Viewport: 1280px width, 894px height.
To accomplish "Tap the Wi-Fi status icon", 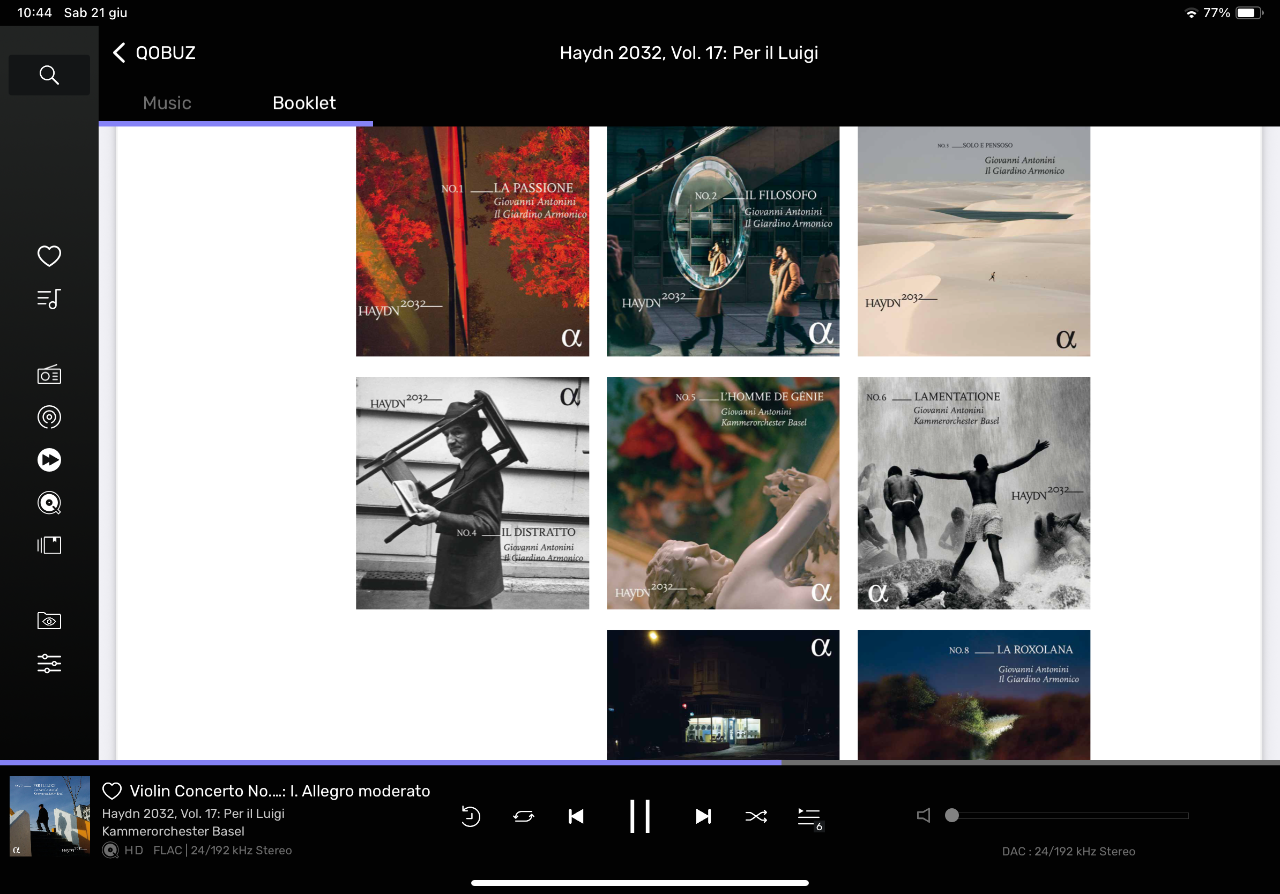I will pos(1190,13).
